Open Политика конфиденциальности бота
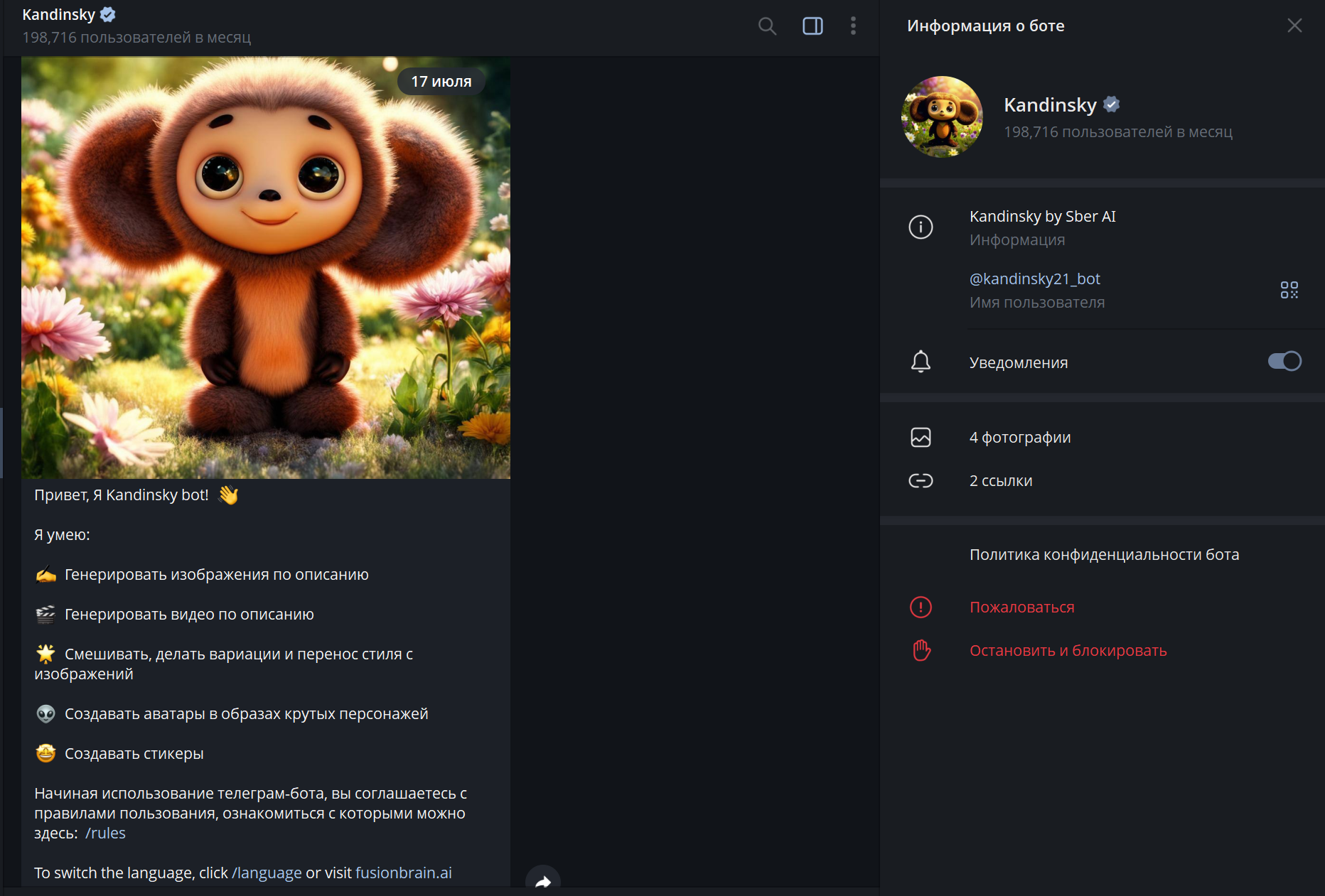The width and height of the screenshot is (1325, 896). [1104, 555]
